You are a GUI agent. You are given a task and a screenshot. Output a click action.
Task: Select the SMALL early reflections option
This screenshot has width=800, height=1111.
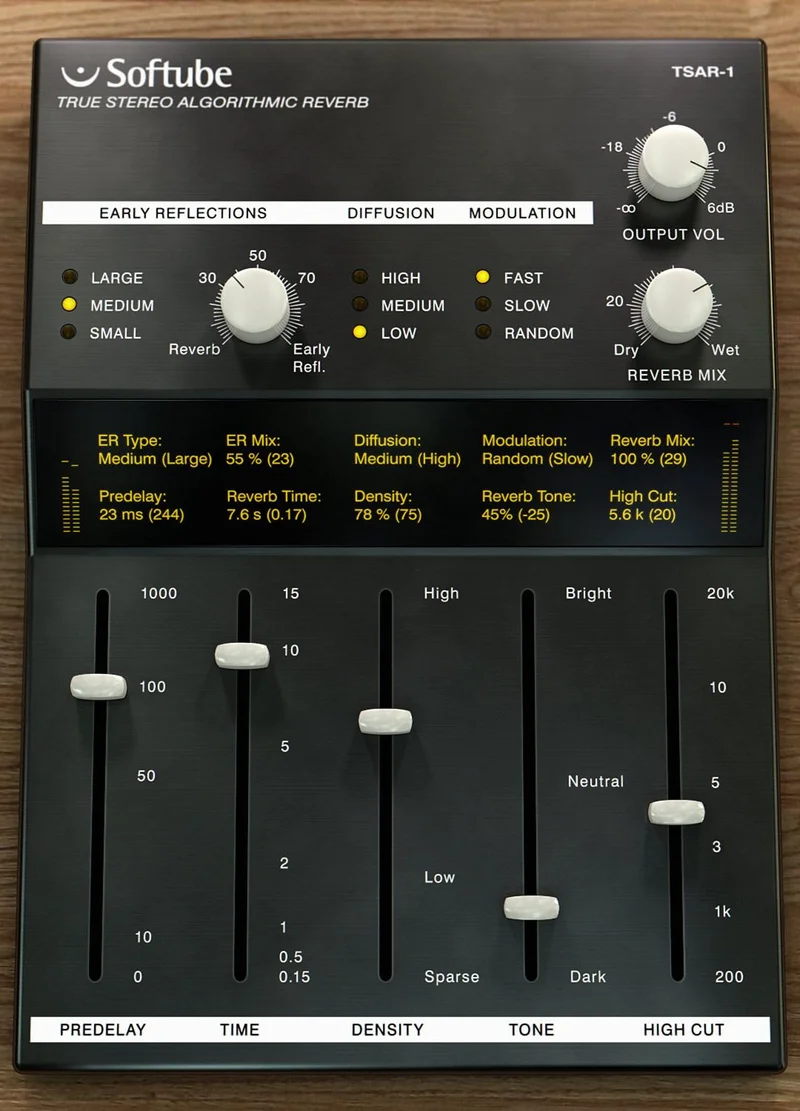[69, 332]
